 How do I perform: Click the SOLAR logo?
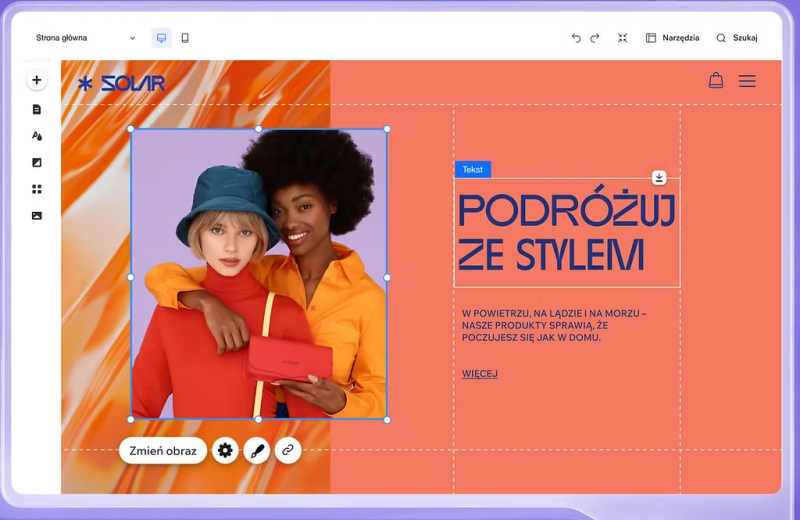coord(121,83)
